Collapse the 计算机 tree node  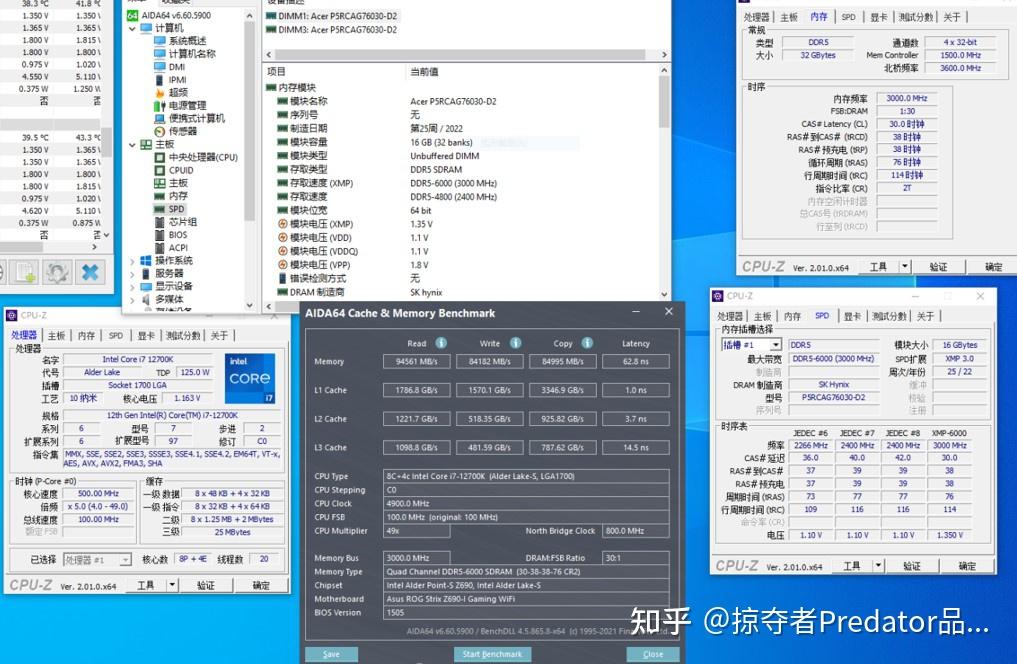pos(132,29)
